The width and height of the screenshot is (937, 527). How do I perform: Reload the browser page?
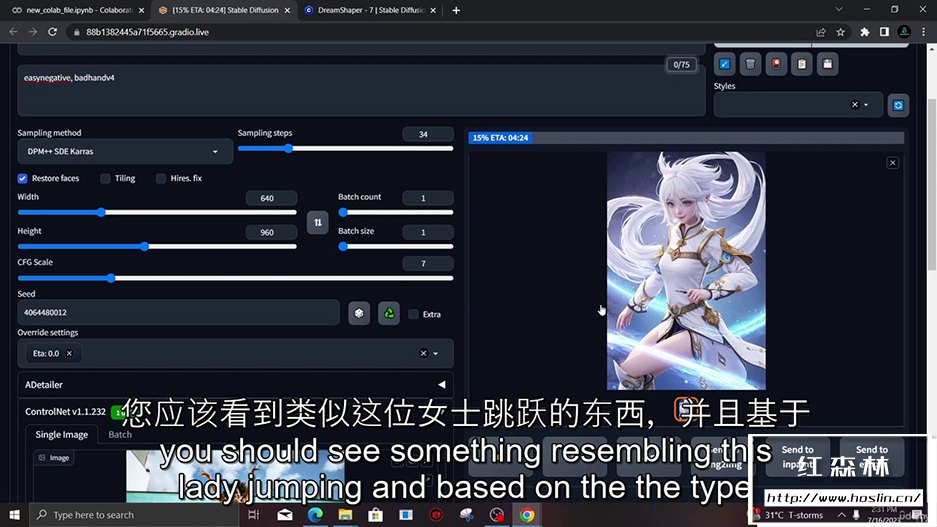pyautogui.click(x=53, y=32)
